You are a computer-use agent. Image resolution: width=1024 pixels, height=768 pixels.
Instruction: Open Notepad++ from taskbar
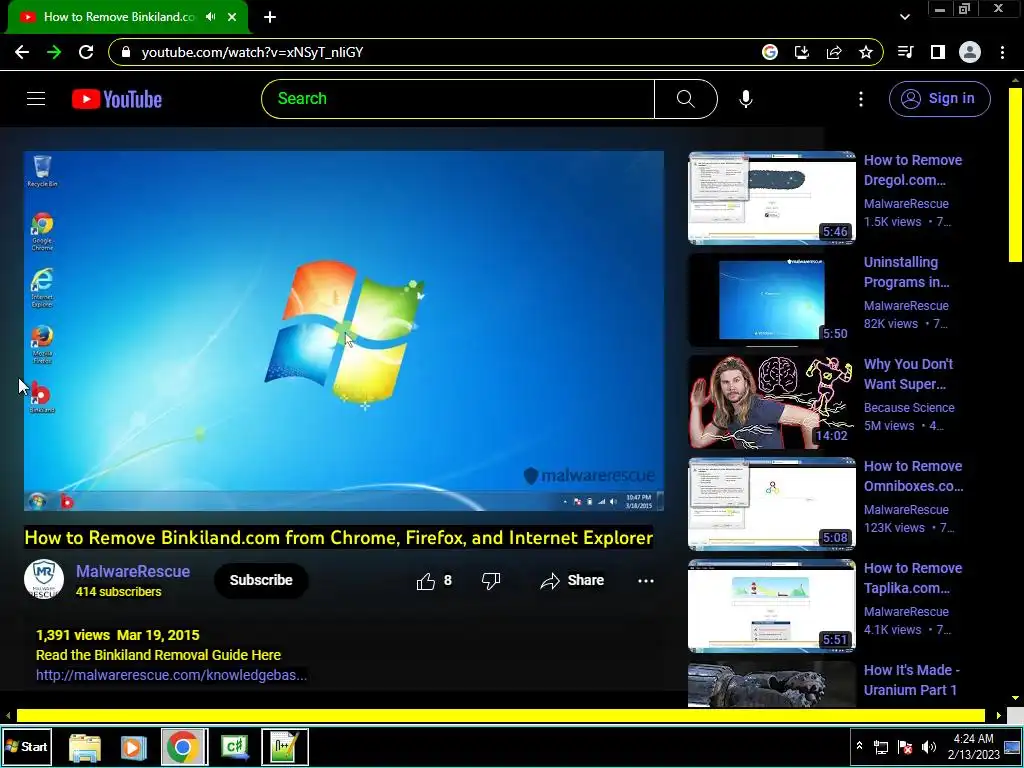click(285, 746)
